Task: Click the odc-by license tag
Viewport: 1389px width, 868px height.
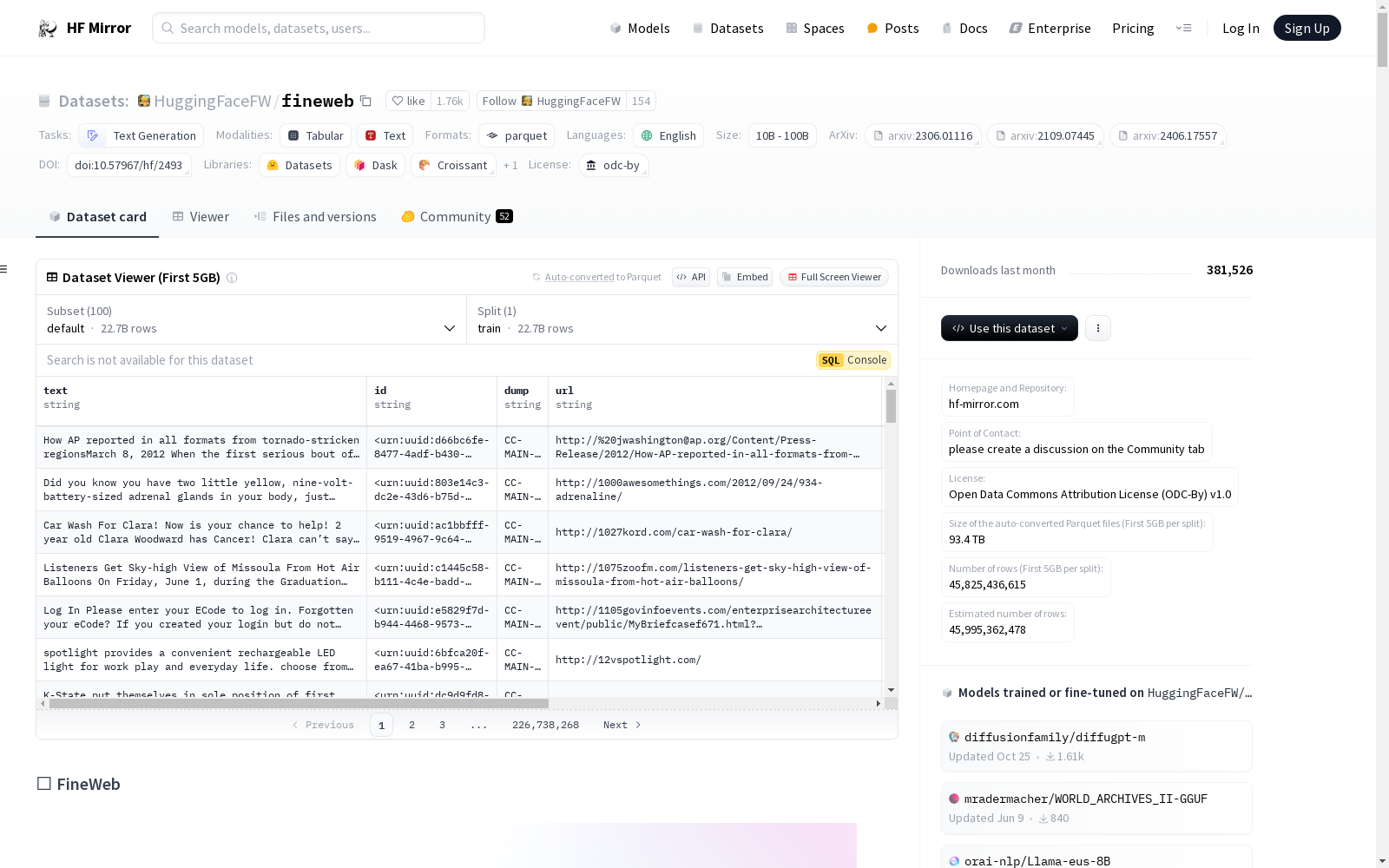Action: (x=613, y=166)
